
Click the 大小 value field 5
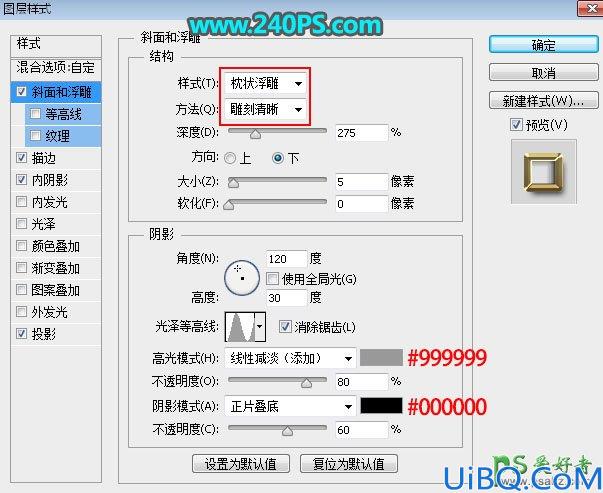[361, 182]
